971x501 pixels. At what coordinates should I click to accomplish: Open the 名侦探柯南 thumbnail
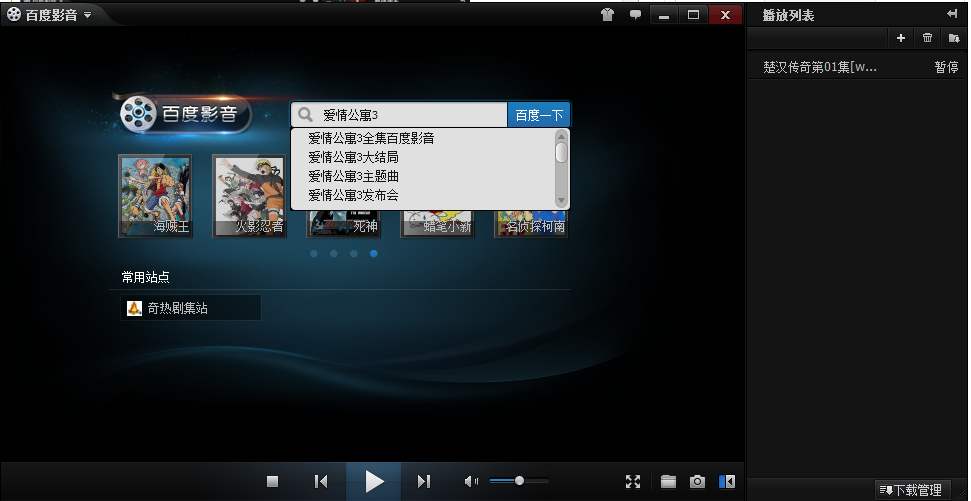click(531, 224)
